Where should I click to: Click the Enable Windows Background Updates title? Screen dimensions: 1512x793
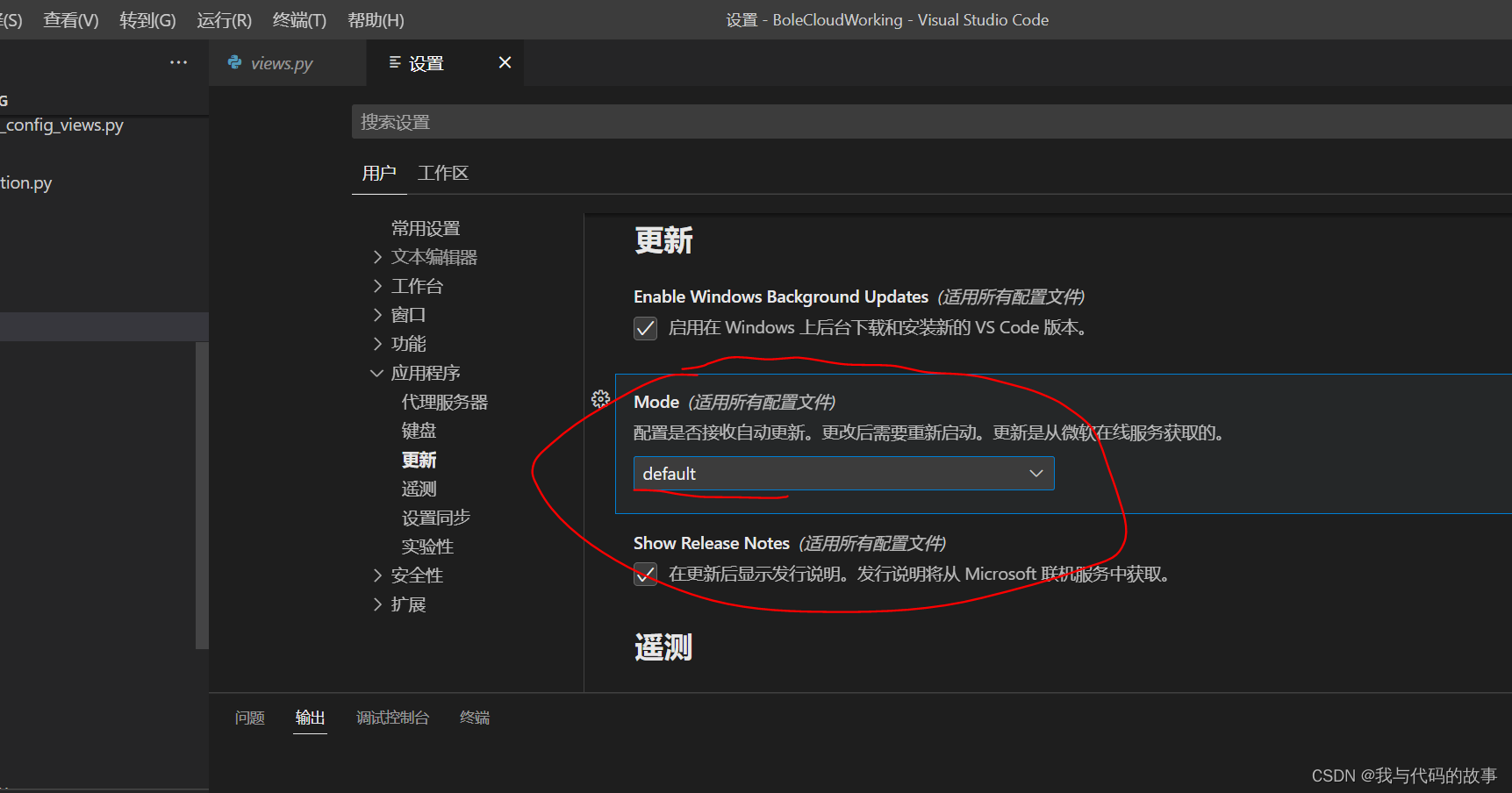pyautogui.click(x=781, y=296)
